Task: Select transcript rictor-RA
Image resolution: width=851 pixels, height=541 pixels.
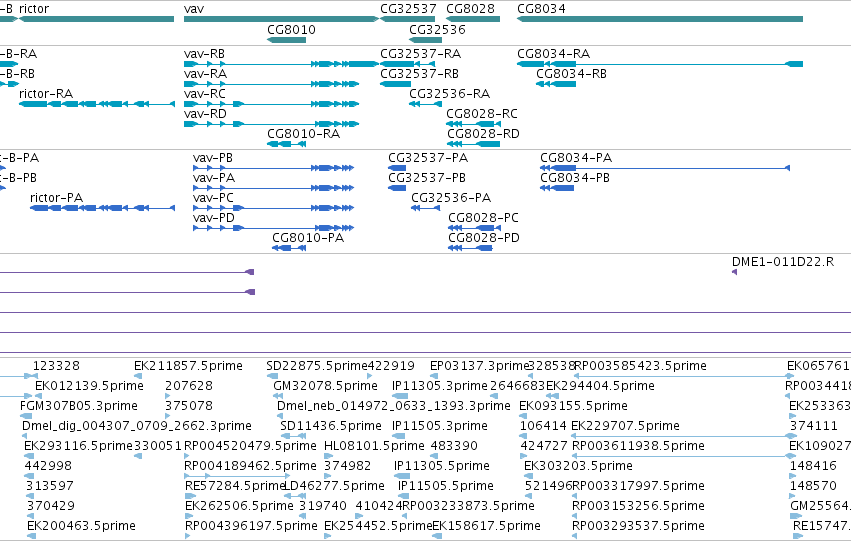Action: [x=97, y=104]
